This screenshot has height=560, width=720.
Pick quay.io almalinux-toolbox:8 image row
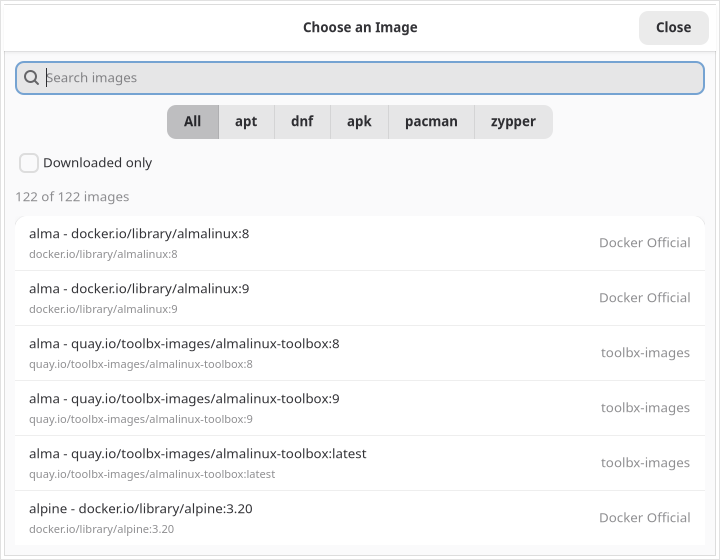pos(360,353)
